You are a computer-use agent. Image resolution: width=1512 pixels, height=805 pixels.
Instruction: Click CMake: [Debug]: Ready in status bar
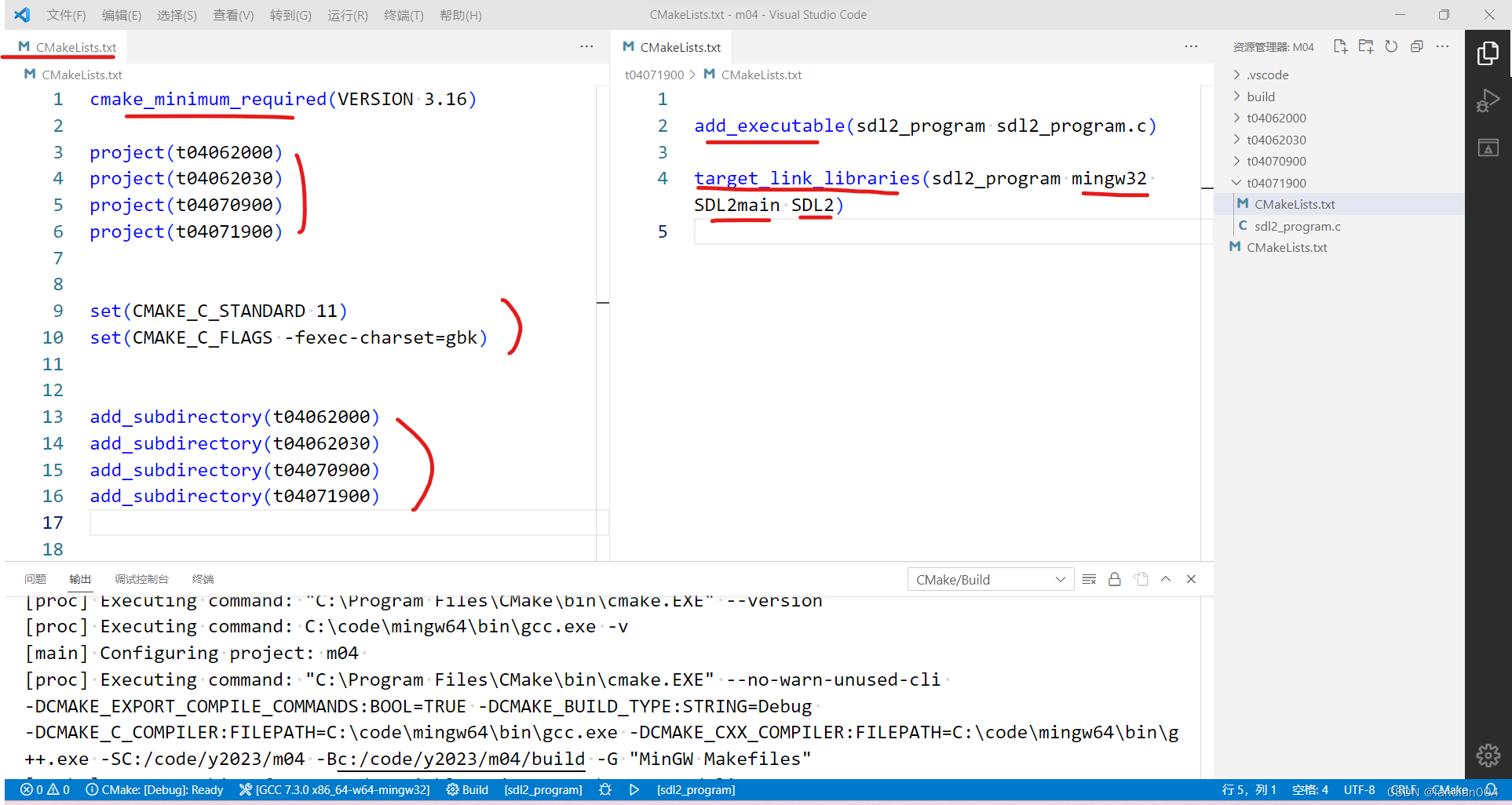tap(154, 789)
